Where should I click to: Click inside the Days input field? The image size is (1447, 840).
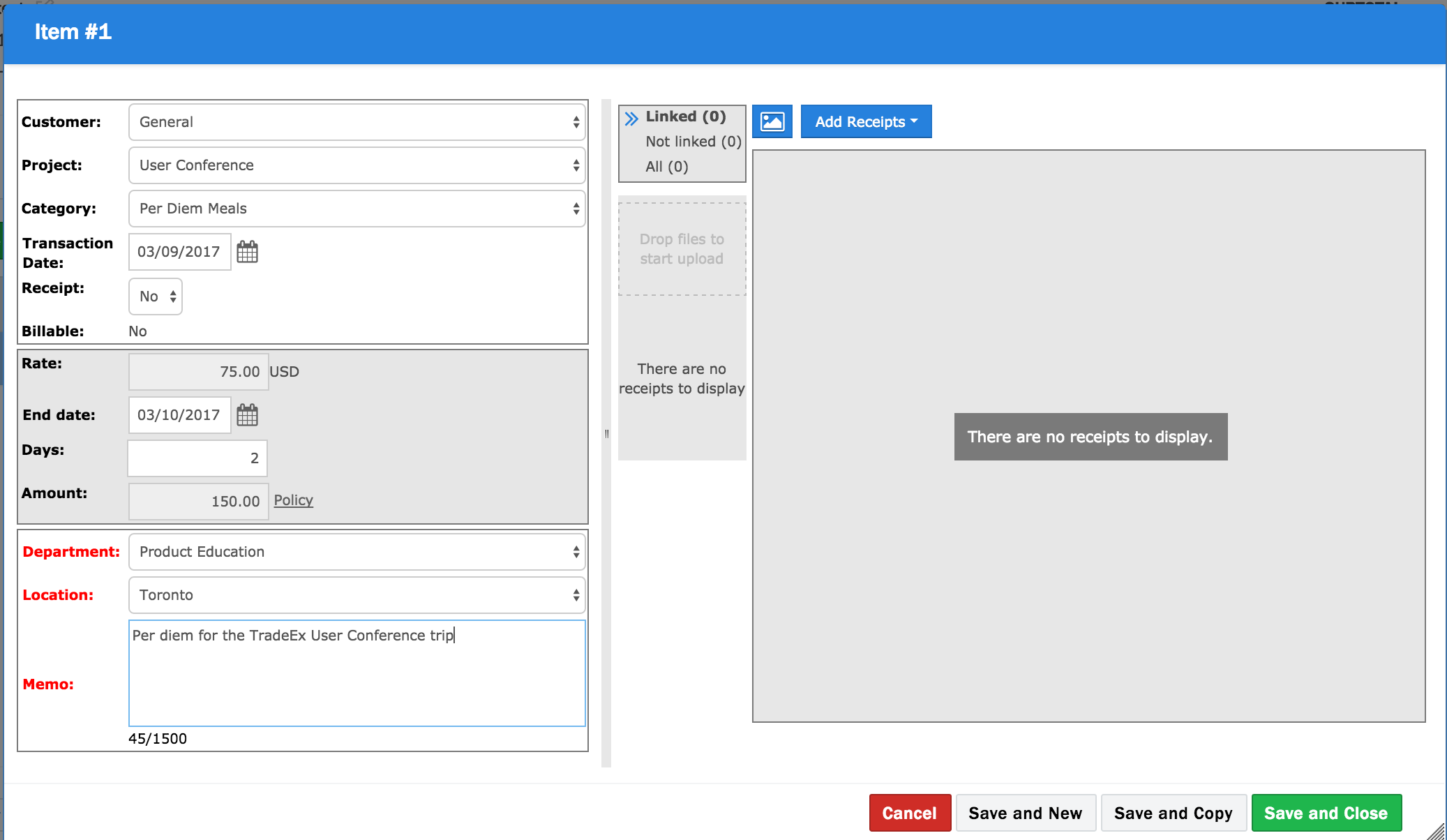tap(197, 458)
